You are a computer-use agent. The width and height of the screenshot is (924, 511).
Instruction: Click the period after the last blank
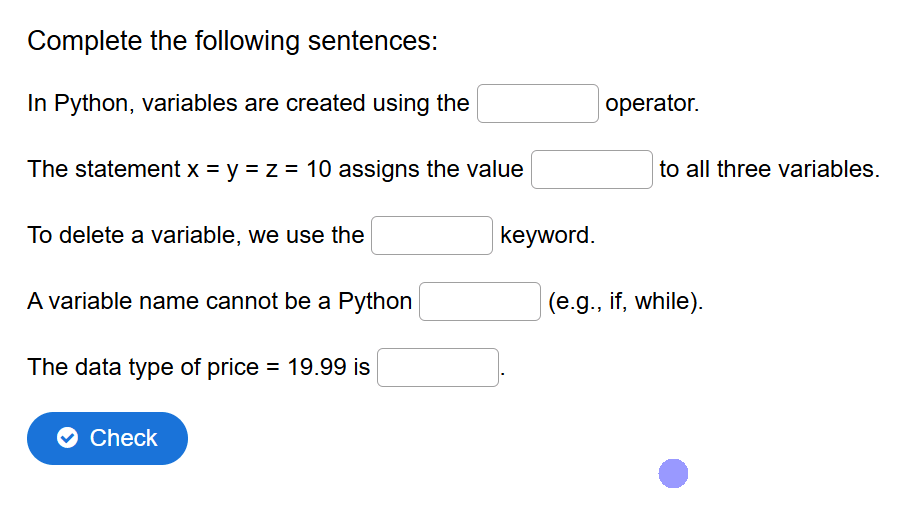pyautogui.click(x=503, y=374)
